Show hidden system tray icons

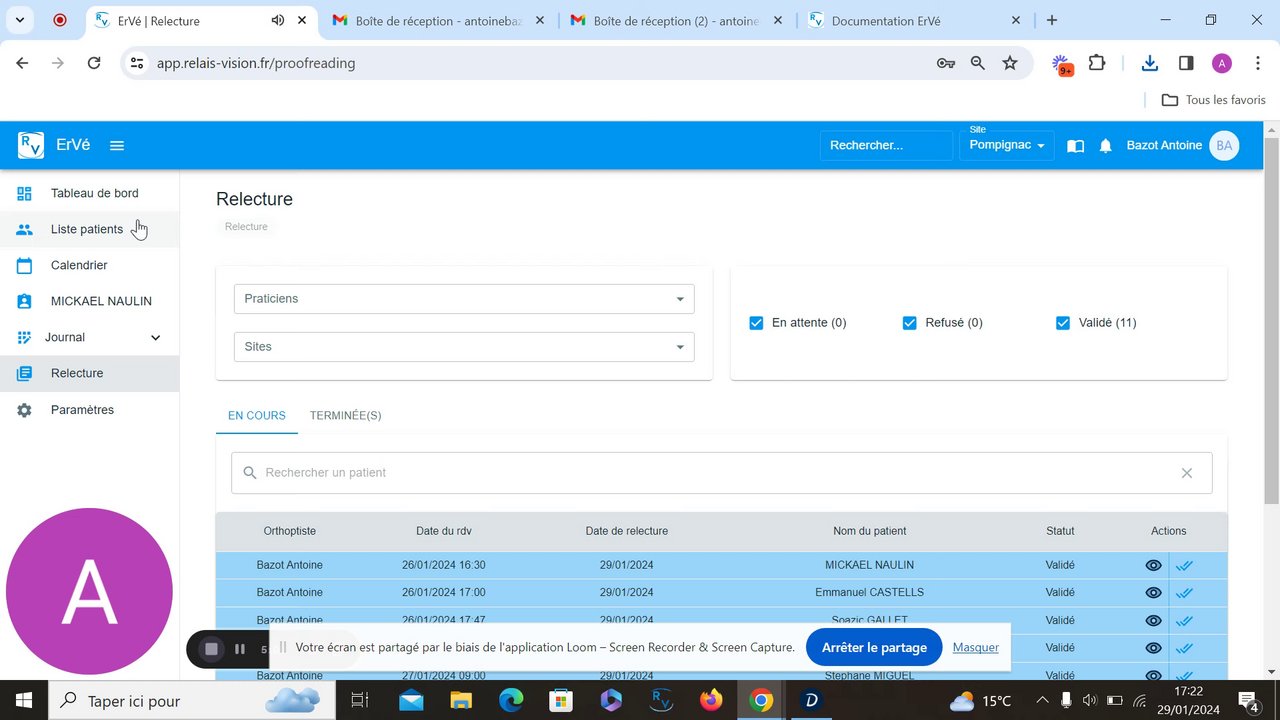point(1042,700)
